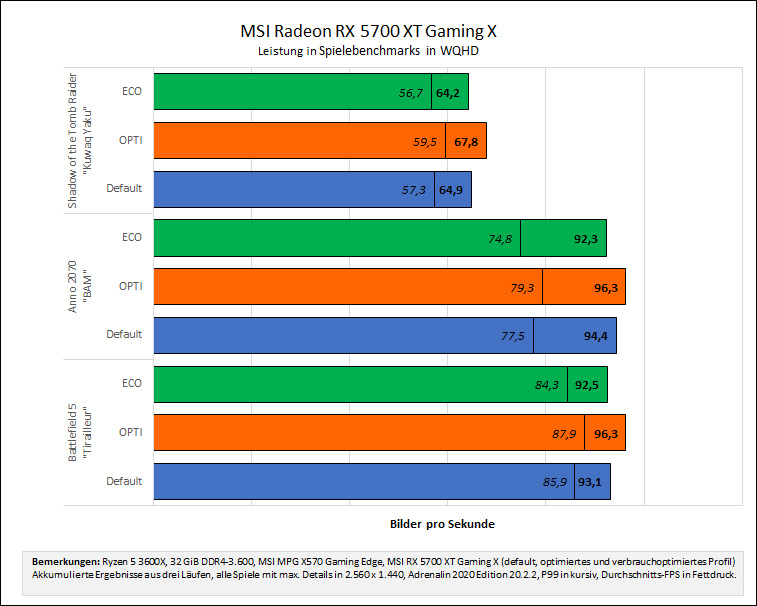Click the ECO label in the Battlefield 5 group
Image resolution: width=757 pixels, height=606 pixels.
[x=132, y=383]
